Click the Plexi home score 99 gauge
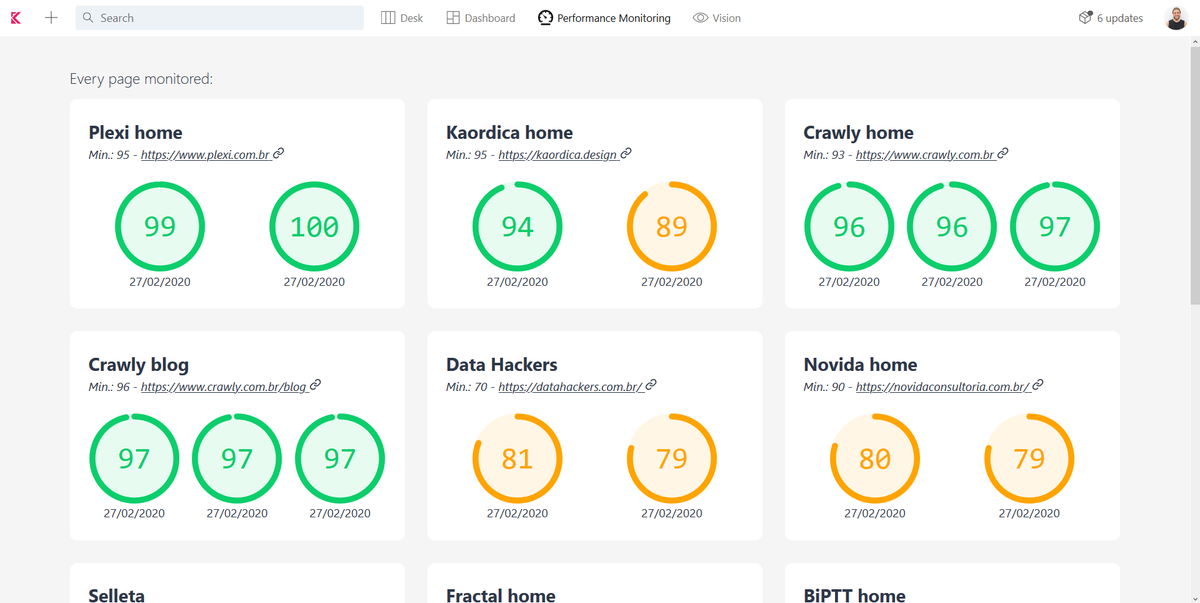Screen dimensions: 1200x603 pos(160,227)
